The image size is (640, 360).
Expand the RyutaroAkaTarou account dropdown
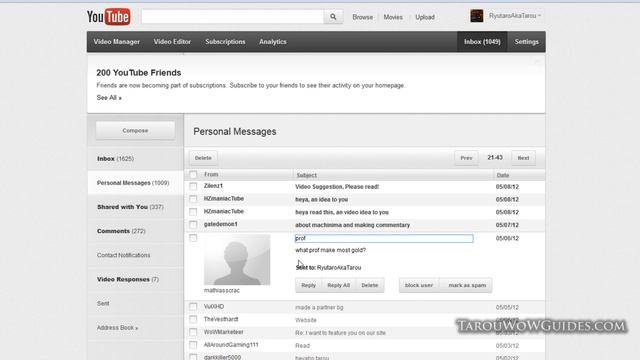click(x=515, y=16)
